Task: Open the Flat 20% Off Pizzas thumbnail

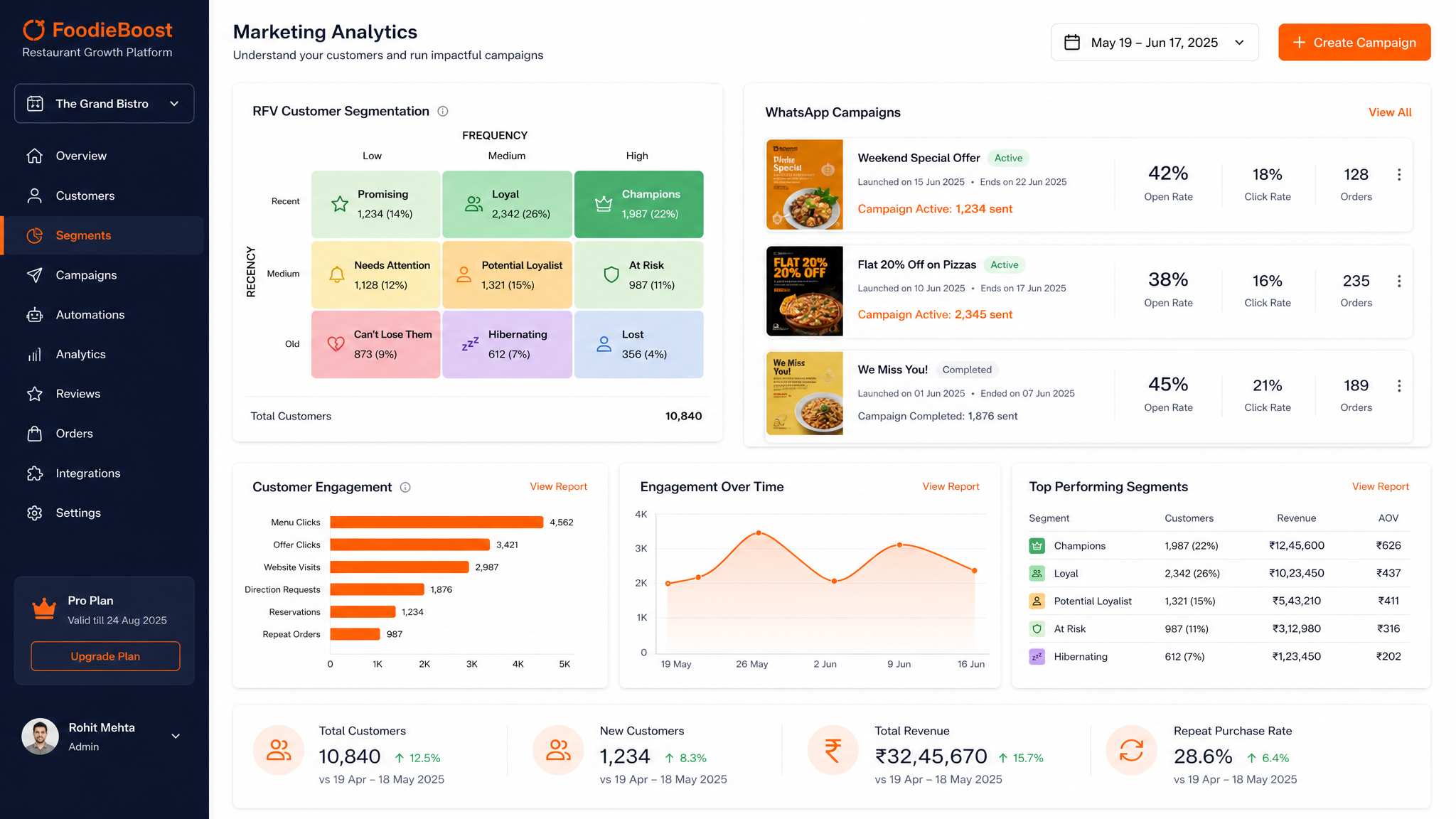Action: tap(804, 291)
